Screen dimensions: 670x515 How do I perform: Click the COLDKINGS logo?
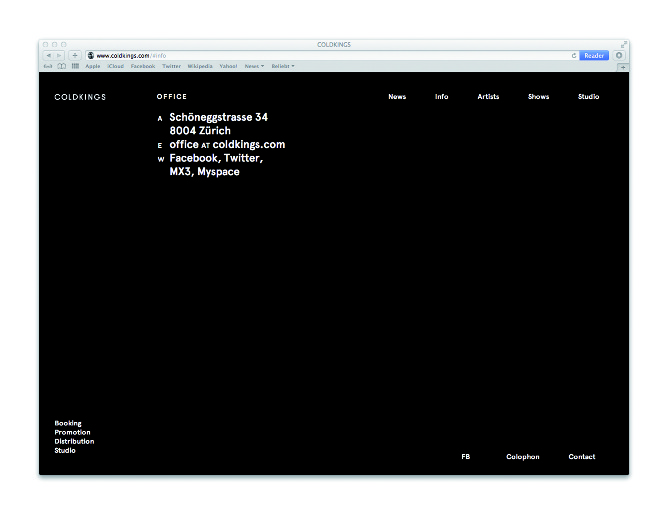click(x=80, y=97)
